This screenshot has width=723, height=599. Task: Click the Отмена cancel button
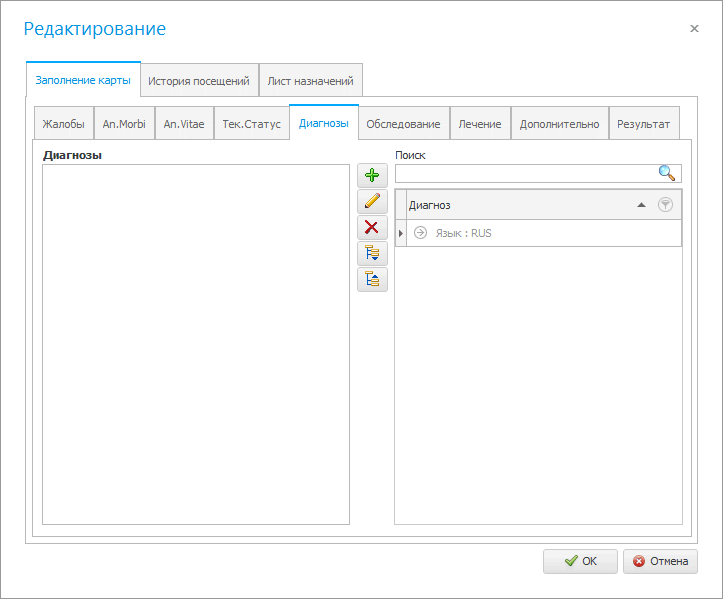coord(660,561)
